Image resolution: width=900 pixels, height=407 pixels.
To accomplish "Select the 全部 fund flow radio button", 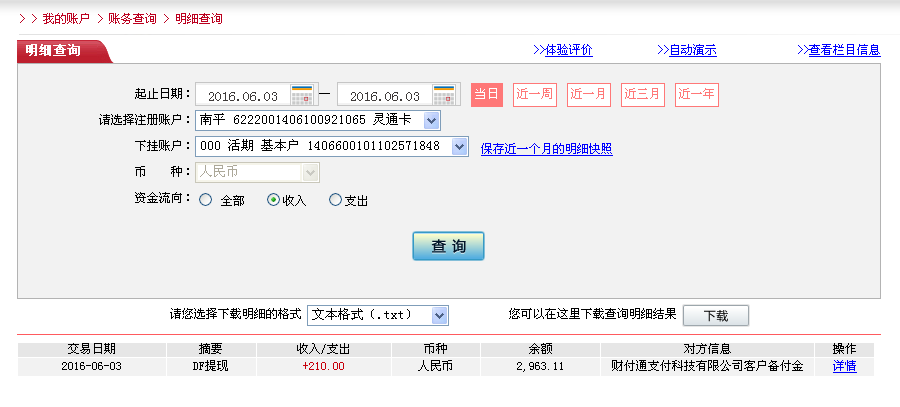I will coord(206,200).
